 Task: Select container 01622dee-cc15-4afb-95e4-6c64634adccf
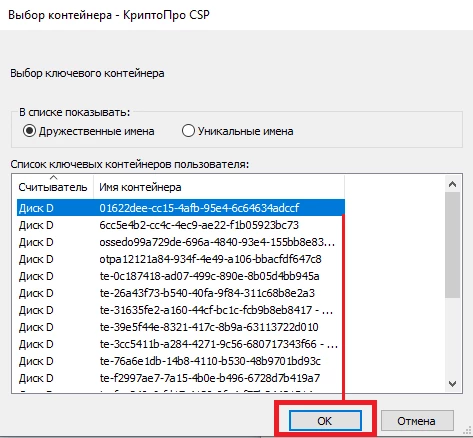click(x=181, y=208)
